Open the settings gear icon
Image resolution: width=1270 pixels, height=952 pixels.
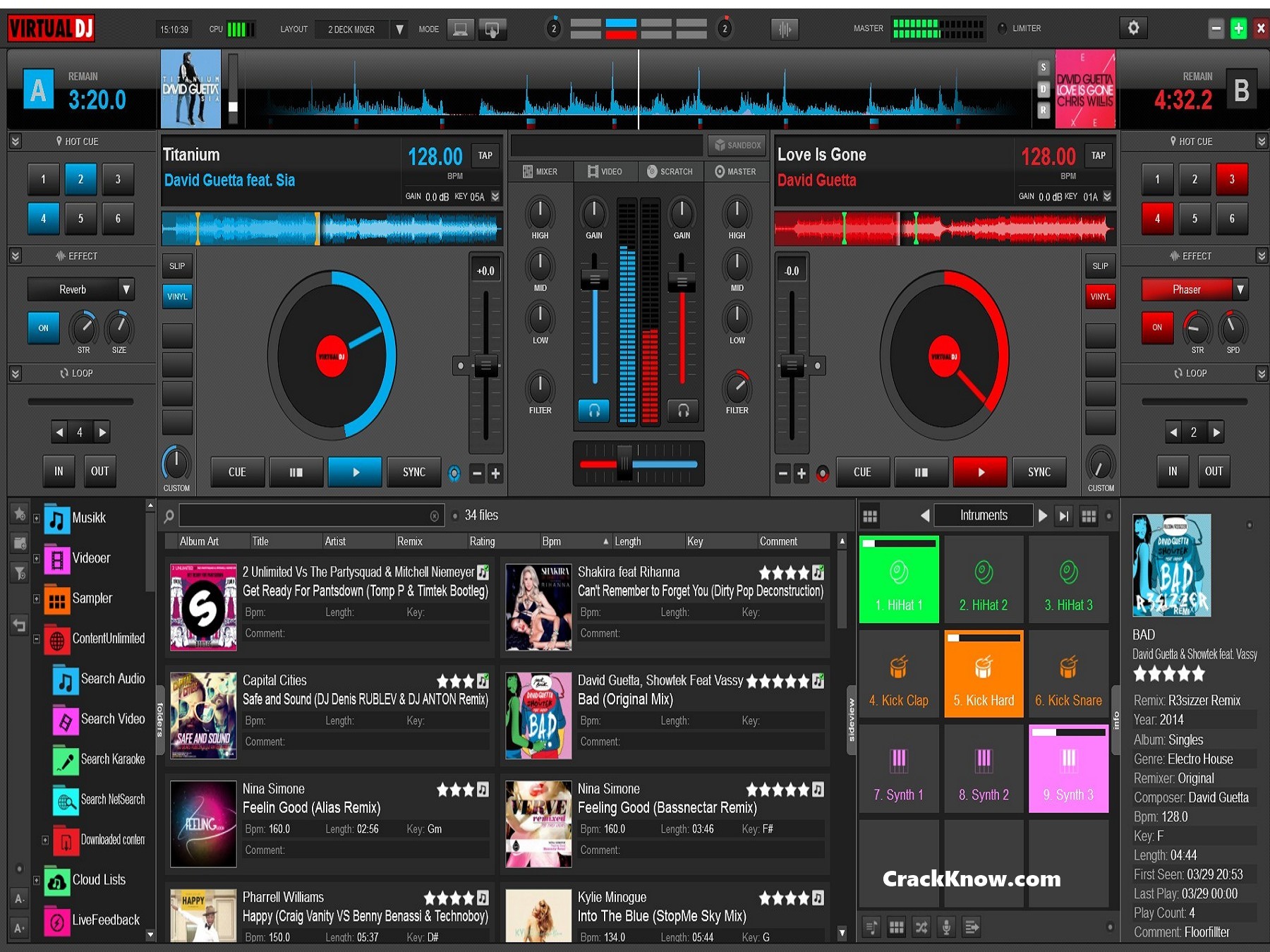[x=1133, y=28]
